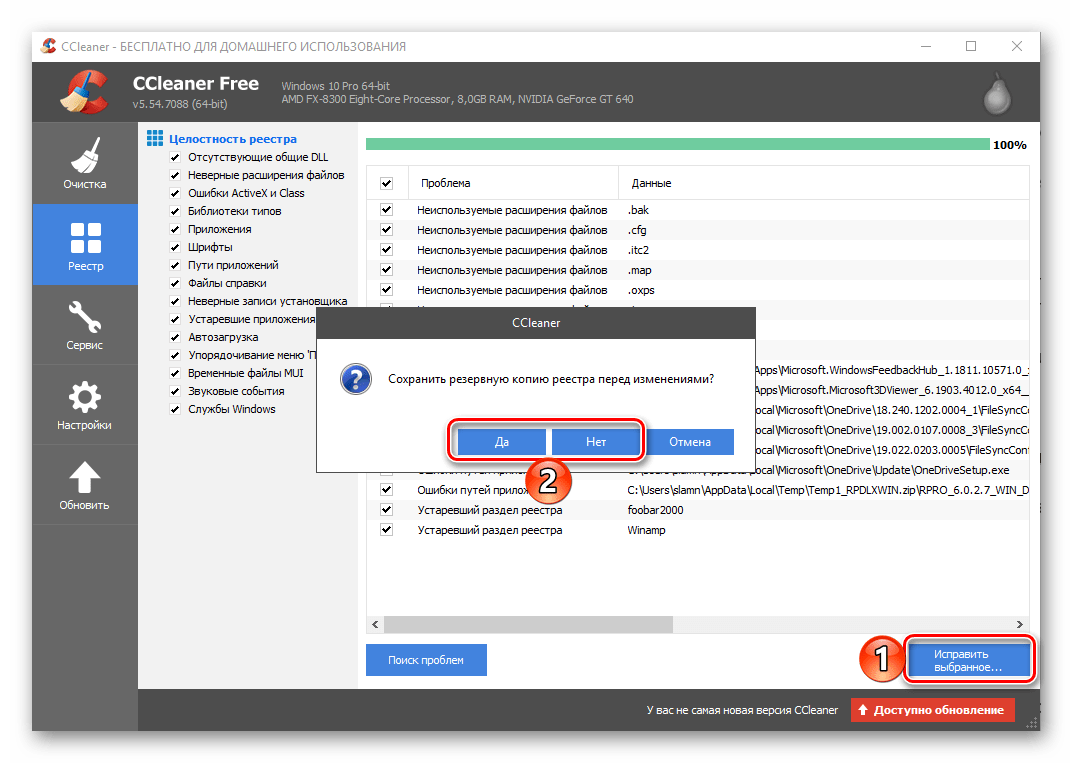The width and height of the screenshot is (1073, 763).
Task: Toggle Приложения checkbox
Action: 175,229
